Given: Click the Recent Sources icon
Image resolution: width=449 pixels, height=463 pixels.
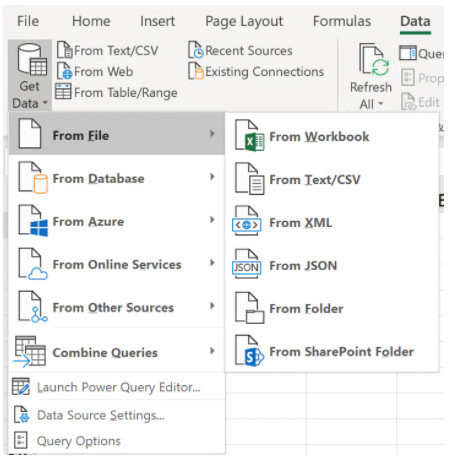Looking at the screenshot, I should tap(196, 50).
